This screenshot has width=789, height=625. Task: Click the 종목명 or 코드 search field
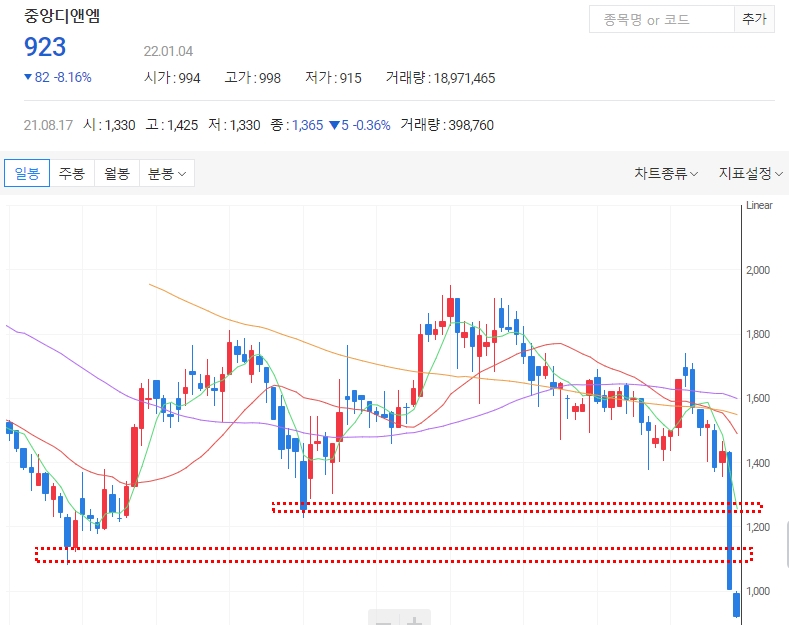click(x=662, y=20)
